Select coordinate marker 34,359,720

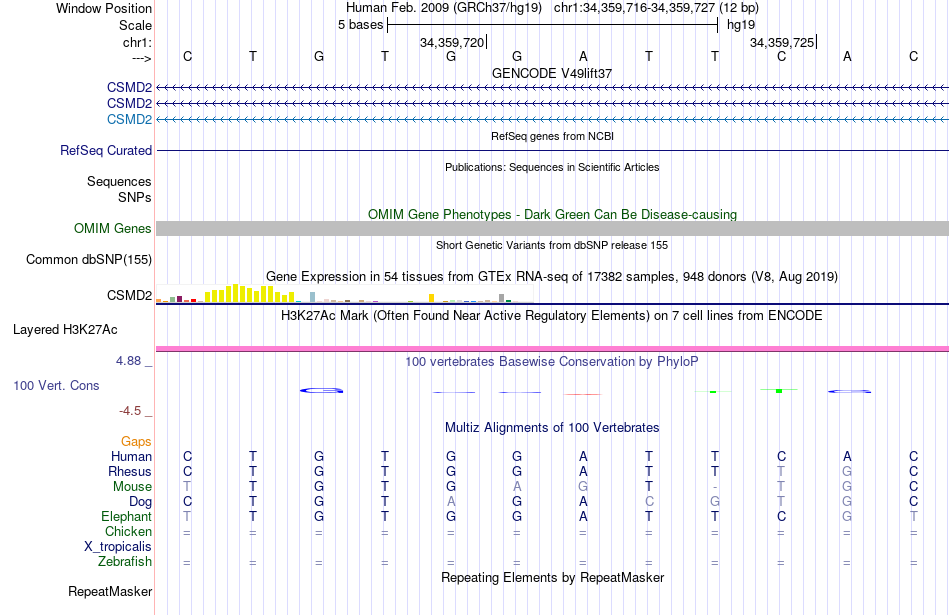pos(452,42)
